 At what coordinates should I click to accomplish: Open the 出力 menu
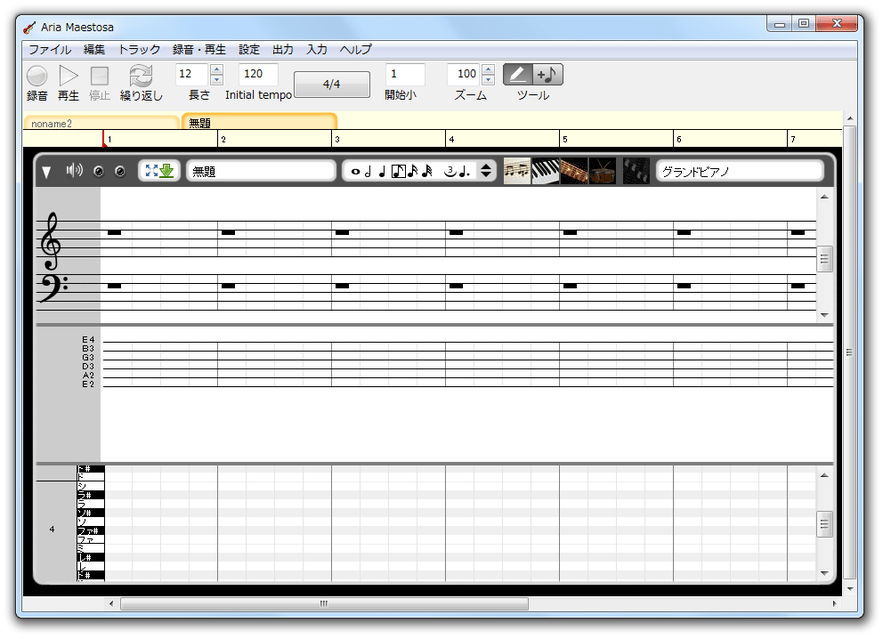[x=283, y=50]
